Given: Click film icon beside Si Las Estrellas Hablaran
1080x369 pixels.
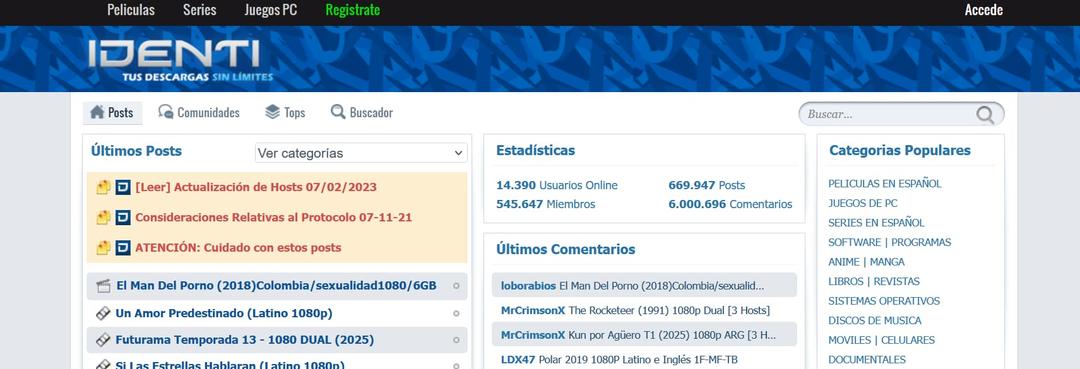Looking at the screenshot, I should tap(103, 365).
